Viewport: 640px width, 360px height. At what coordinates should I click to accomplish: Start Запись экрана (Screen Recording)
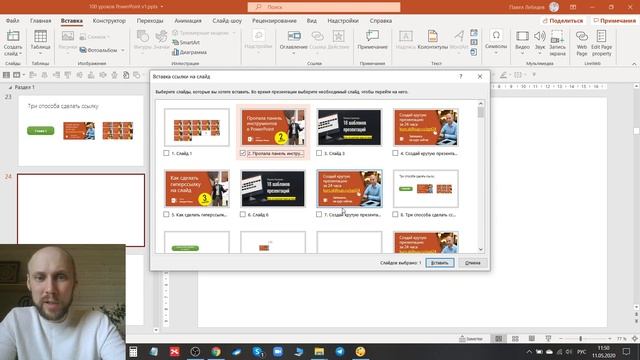click(x=557, y=36)
